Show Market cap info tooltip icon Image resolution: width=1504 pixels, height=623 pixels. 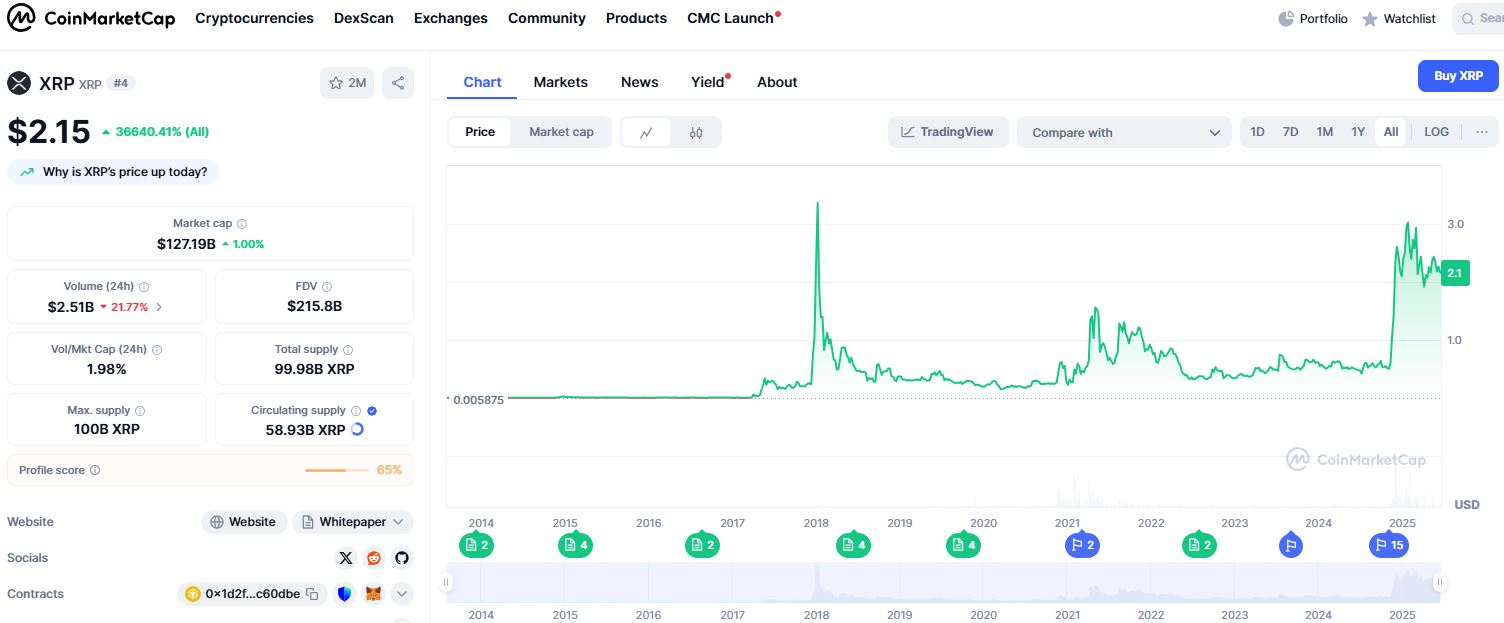tap(242, 224)
